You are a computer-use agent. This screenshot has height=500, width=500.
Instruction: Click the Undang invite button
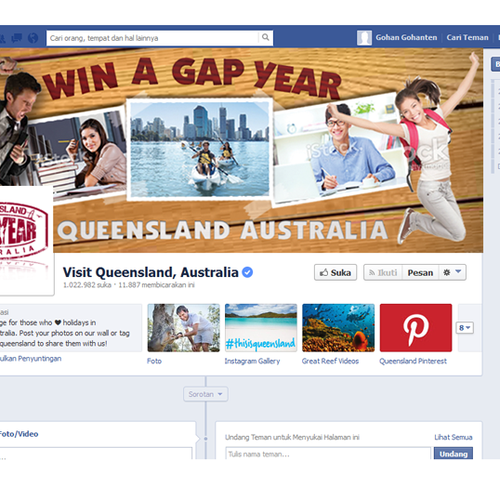[453, 454]
